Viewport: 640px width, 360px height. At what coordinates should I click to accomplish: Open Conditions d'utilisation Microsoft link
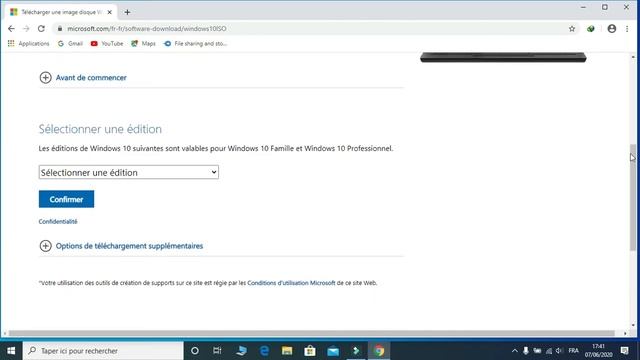[x=291, y=283]
